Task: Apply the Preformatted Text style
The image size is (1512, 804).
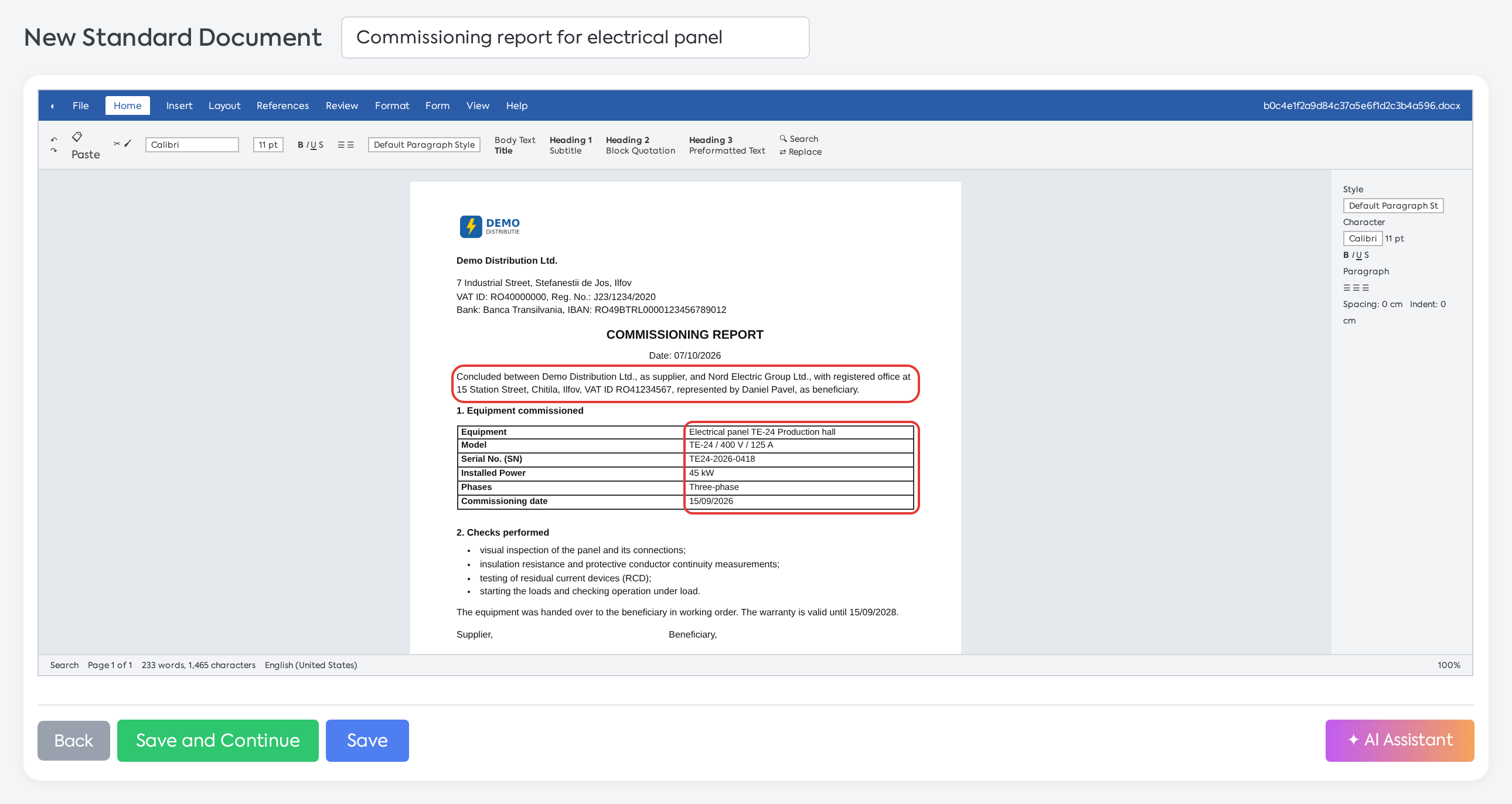Action: point(727,151)
